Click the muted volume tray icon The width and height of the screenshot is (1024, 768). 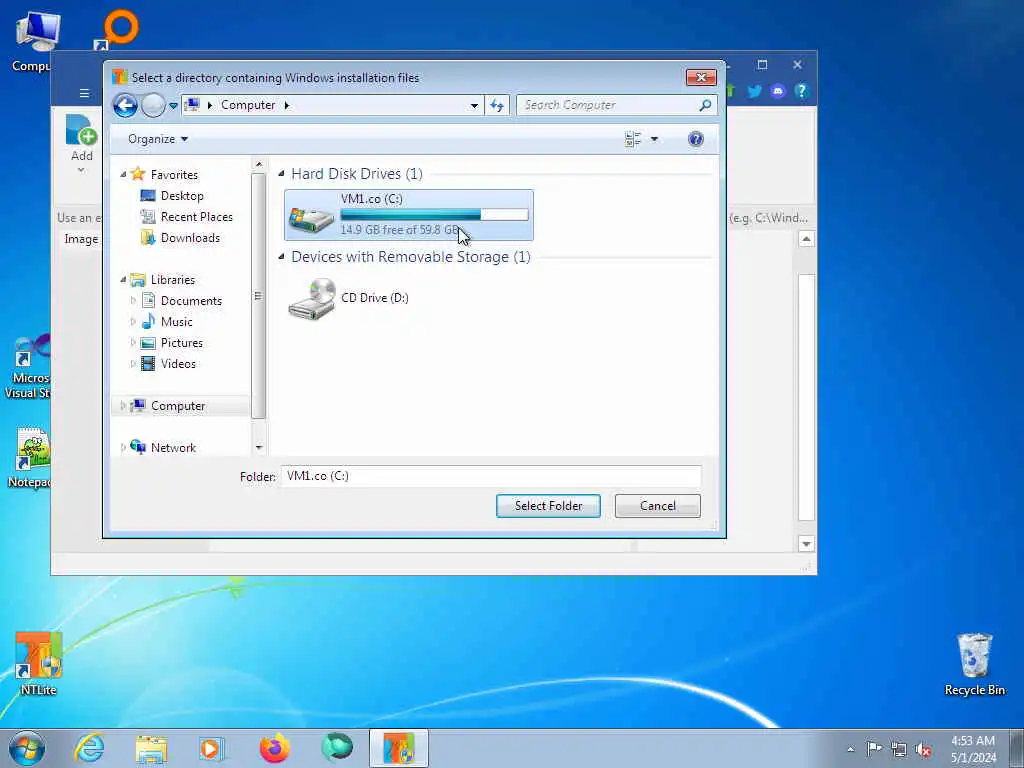pos(923,749)
